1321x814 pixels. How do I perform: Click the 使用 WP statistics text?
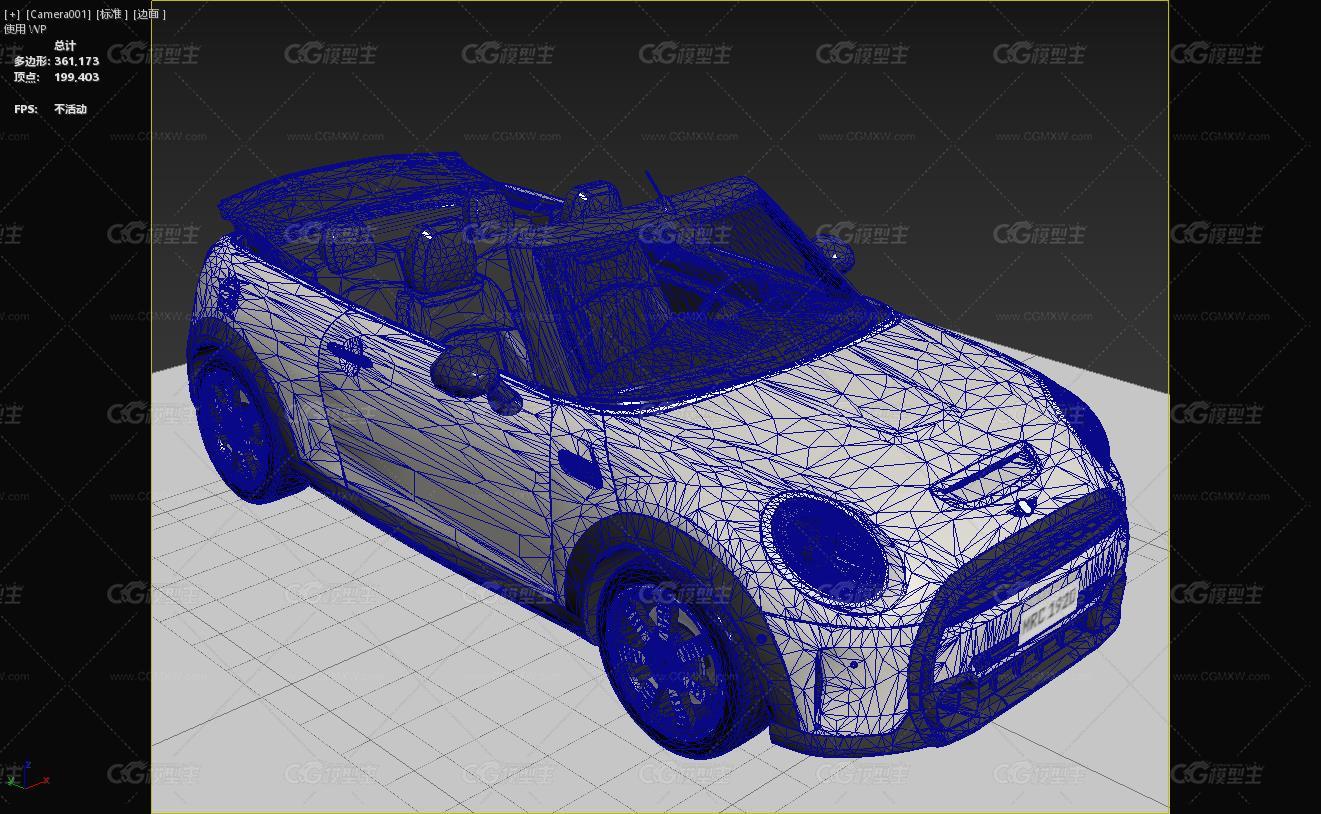tap(25, 29)
